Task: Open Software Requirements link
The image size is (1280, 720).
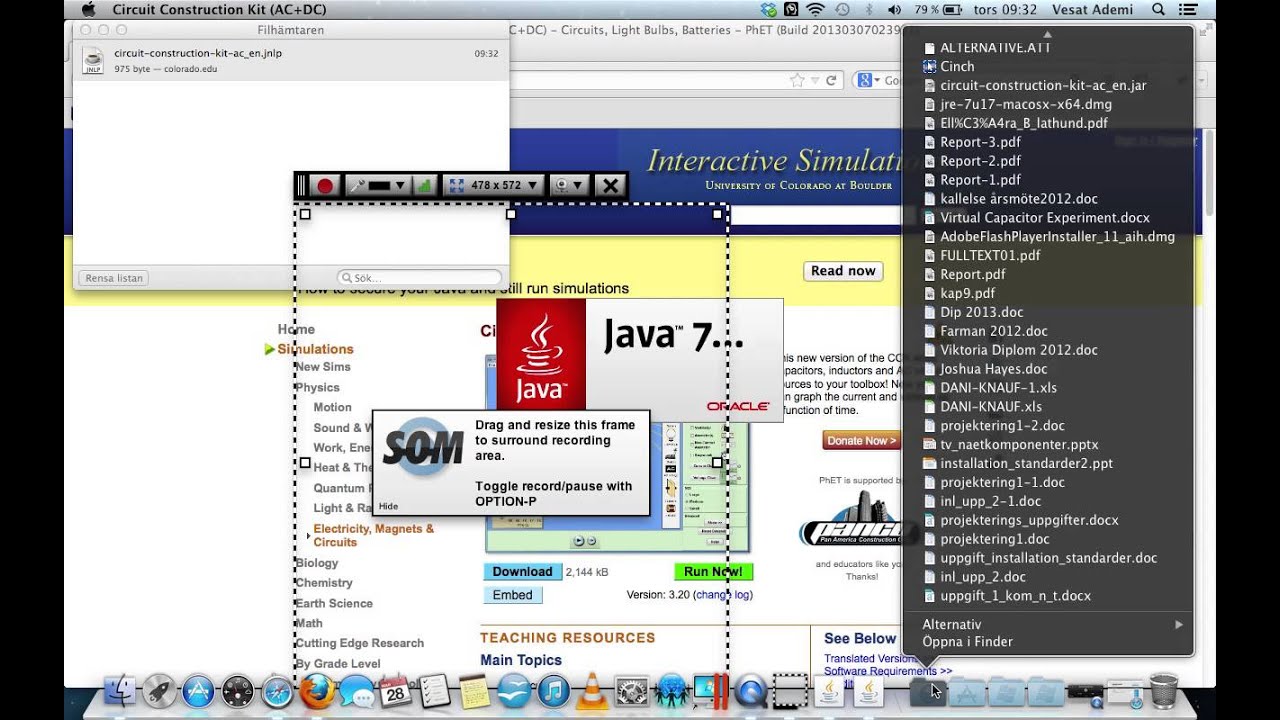Action: click(888, 671)
